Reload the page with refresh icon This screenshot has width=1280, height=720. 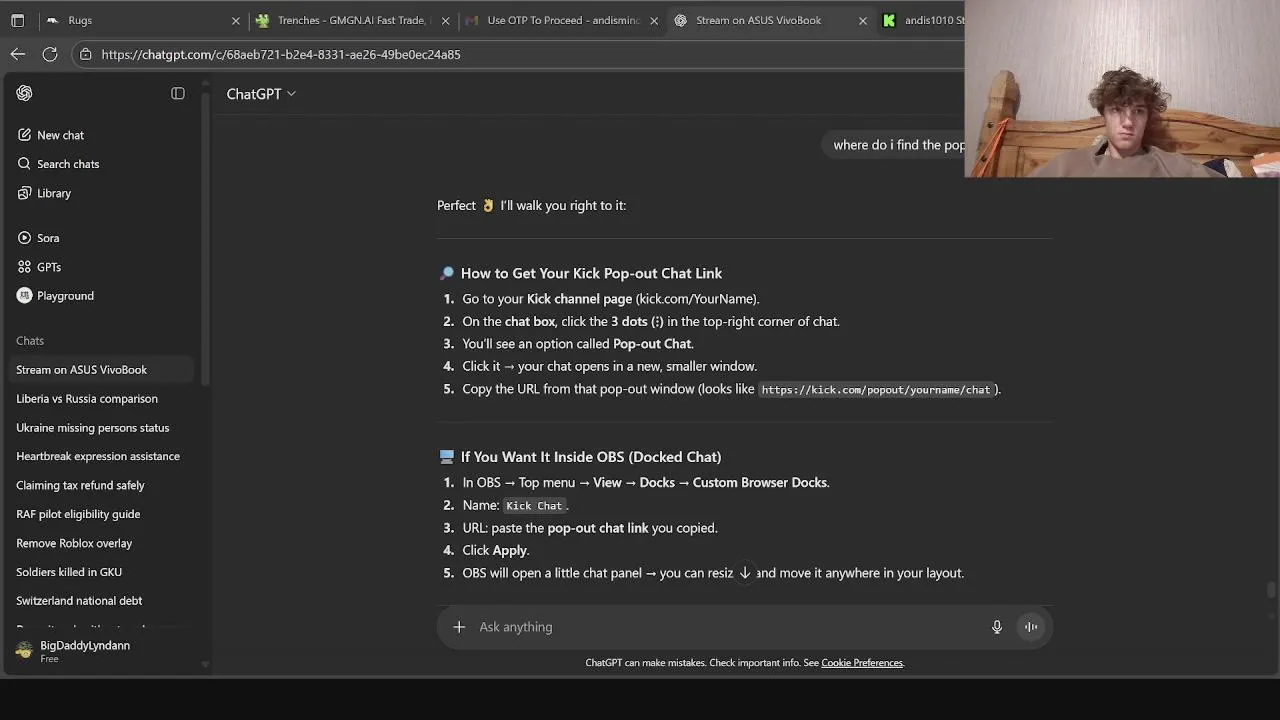[50, 54]
